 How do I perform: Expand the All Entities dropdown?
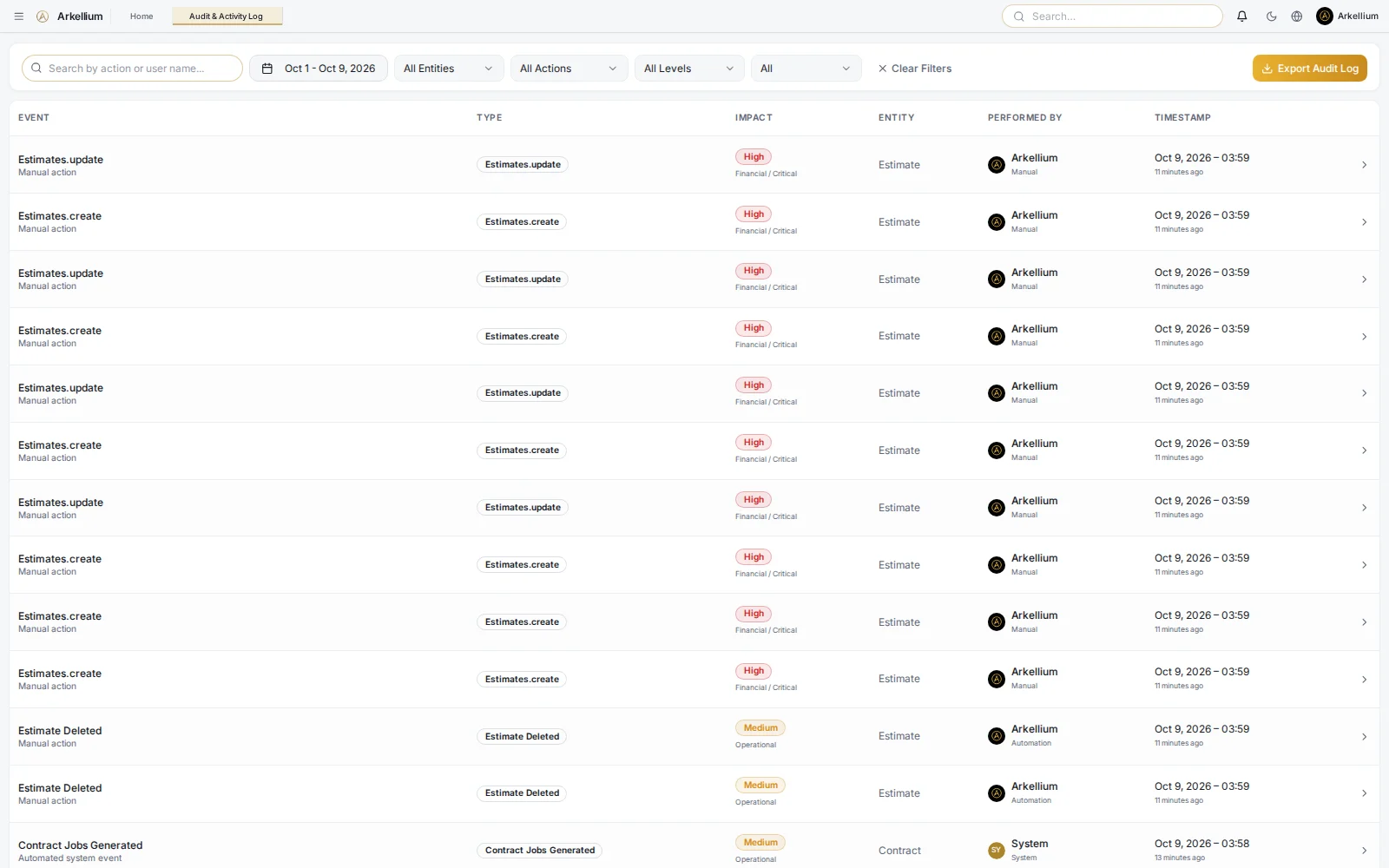tap(449, 69)
